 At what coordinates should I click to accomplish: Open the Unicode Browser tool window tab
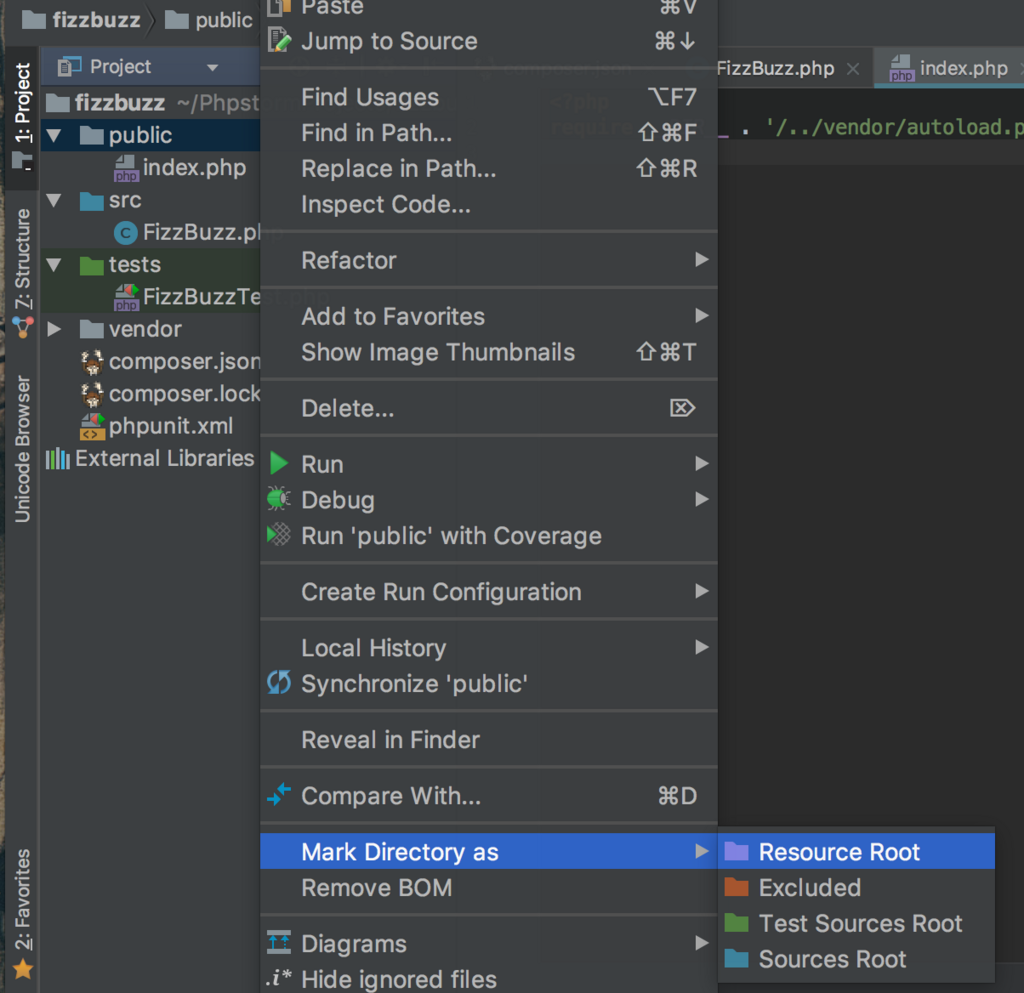(22, 449)
